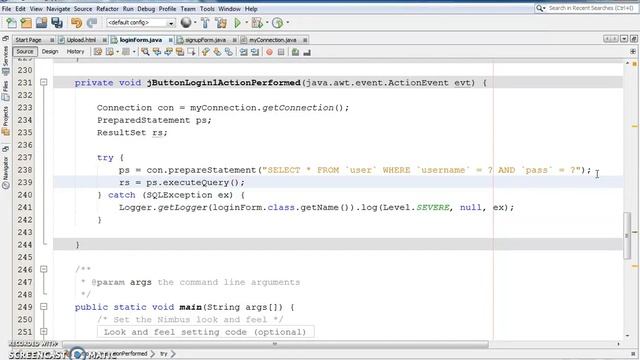
Task: Toggle Highlight Search in editor toolbar
Action: pyautogui.click(x=180, y=52)
